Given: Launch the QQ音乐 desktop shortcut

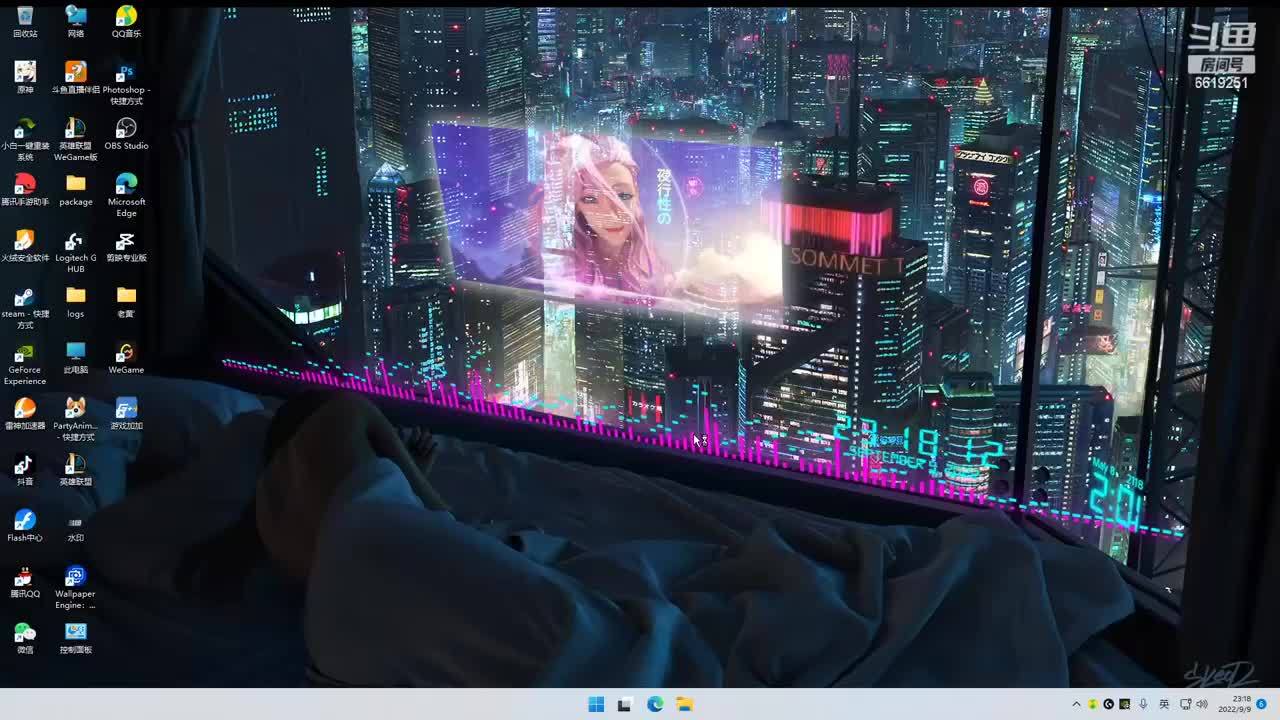Looking at the screenshot, I should pos(126,21).
